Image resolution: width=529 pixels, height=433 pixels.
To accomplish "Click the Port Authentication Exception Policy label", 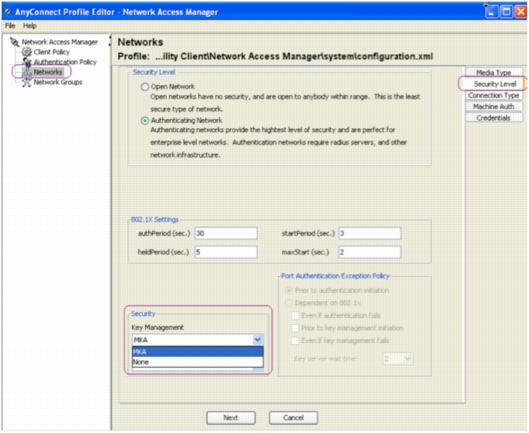I will [335, 276].
